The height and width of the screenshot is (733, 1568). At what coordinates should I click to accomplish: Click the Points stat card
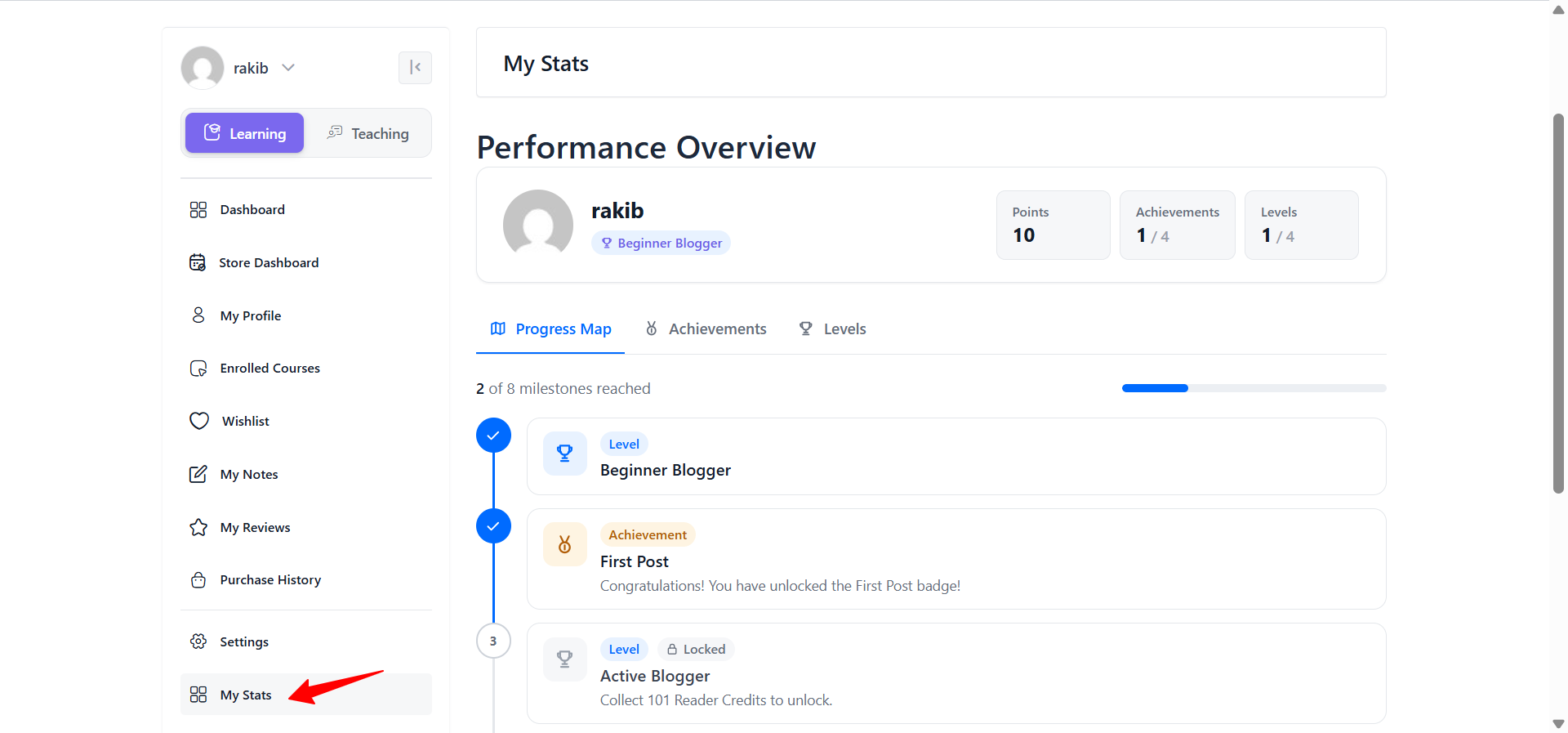pyautogui.click(x=1053, y=225)
